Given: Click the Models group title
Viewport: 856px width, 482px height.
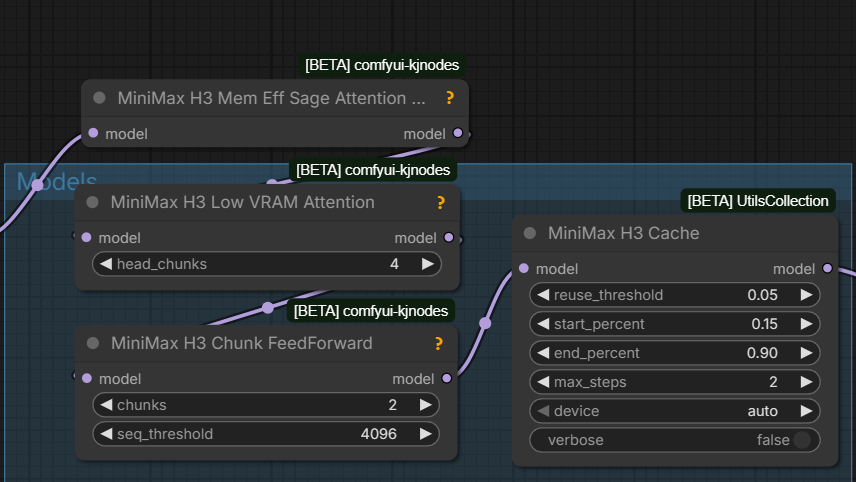Looking at the screenshot, I should pos(57,181).
